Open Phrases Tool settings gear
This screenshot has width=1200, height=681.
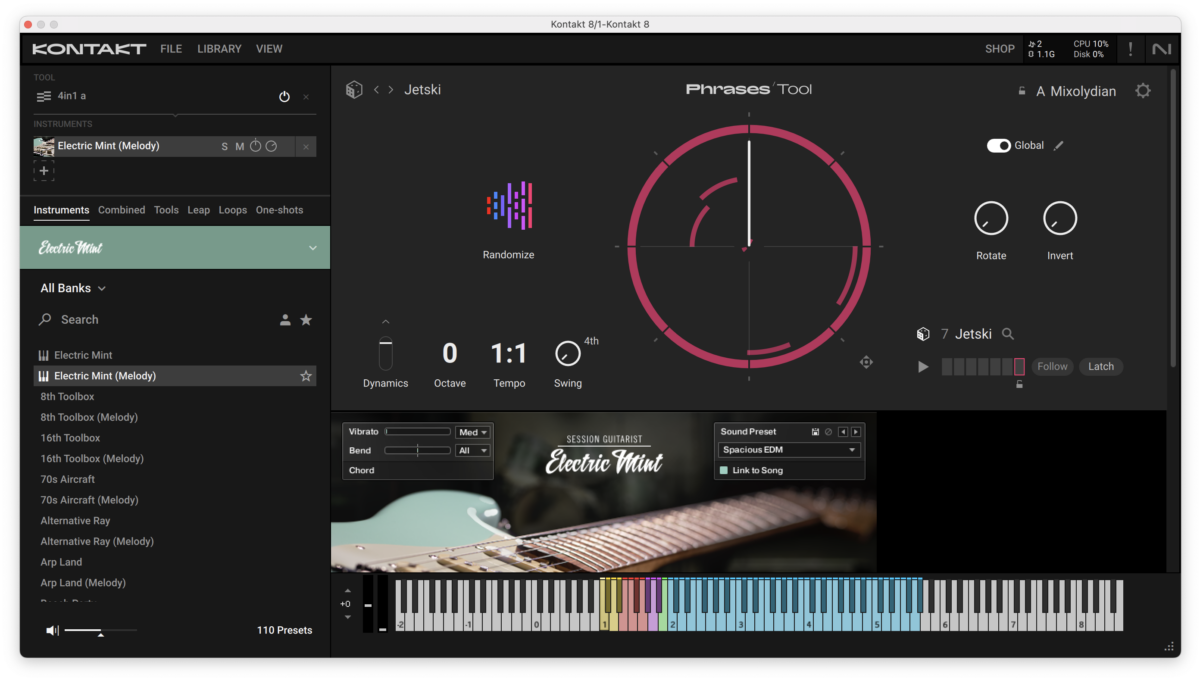[x=1143, y=91]
